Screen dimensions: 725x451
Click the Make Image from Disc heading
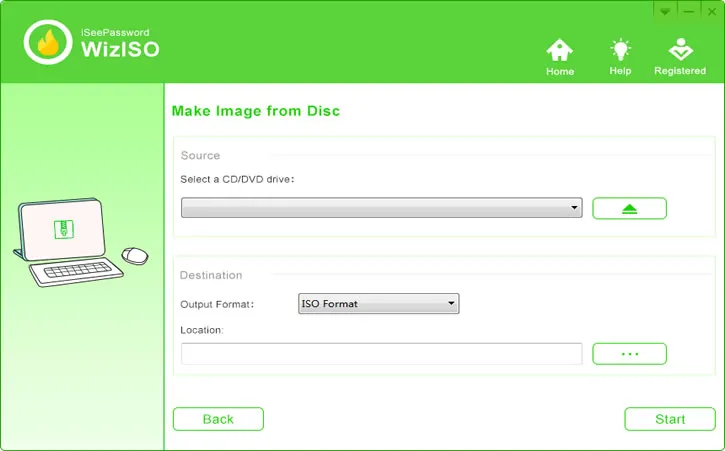pos(256,111)
